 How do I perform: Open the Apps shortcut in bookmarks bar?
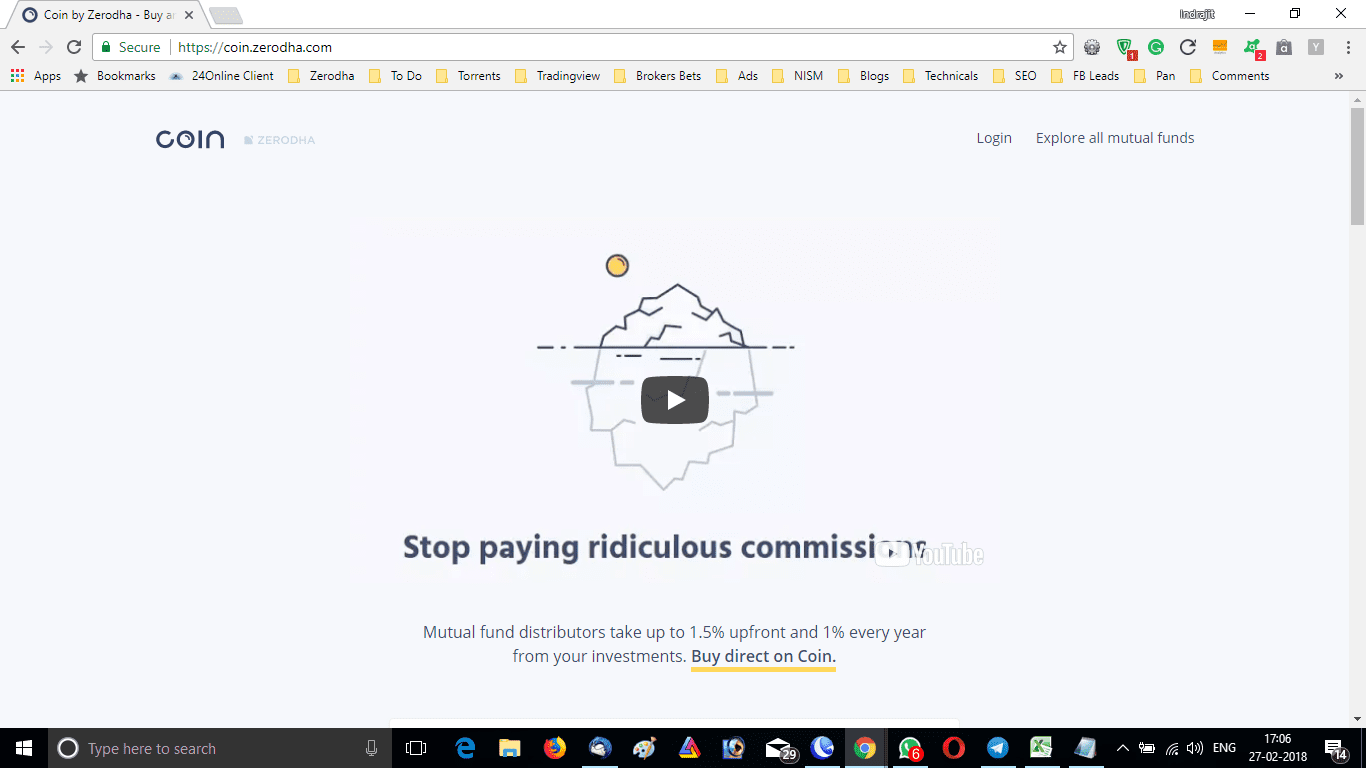click(36, 76)
